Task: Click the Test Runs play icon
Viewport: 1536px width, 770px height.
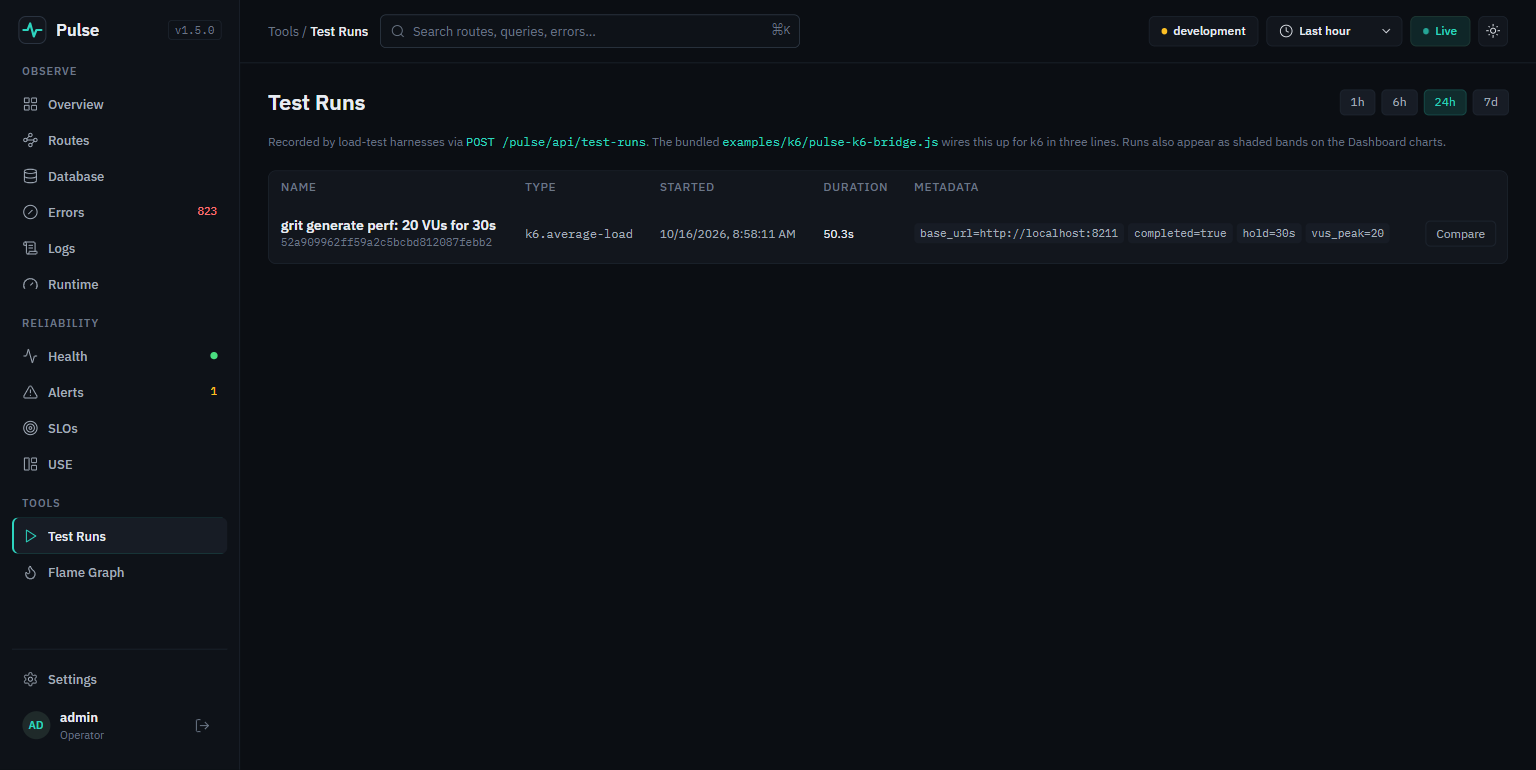Action: tap(30, 536)
